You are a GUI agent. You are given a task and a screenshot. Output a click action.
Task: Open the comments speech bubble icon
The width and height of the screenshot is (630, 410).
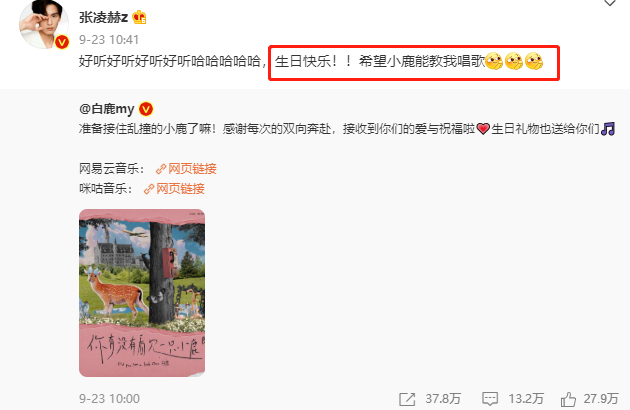pos(490,399)
